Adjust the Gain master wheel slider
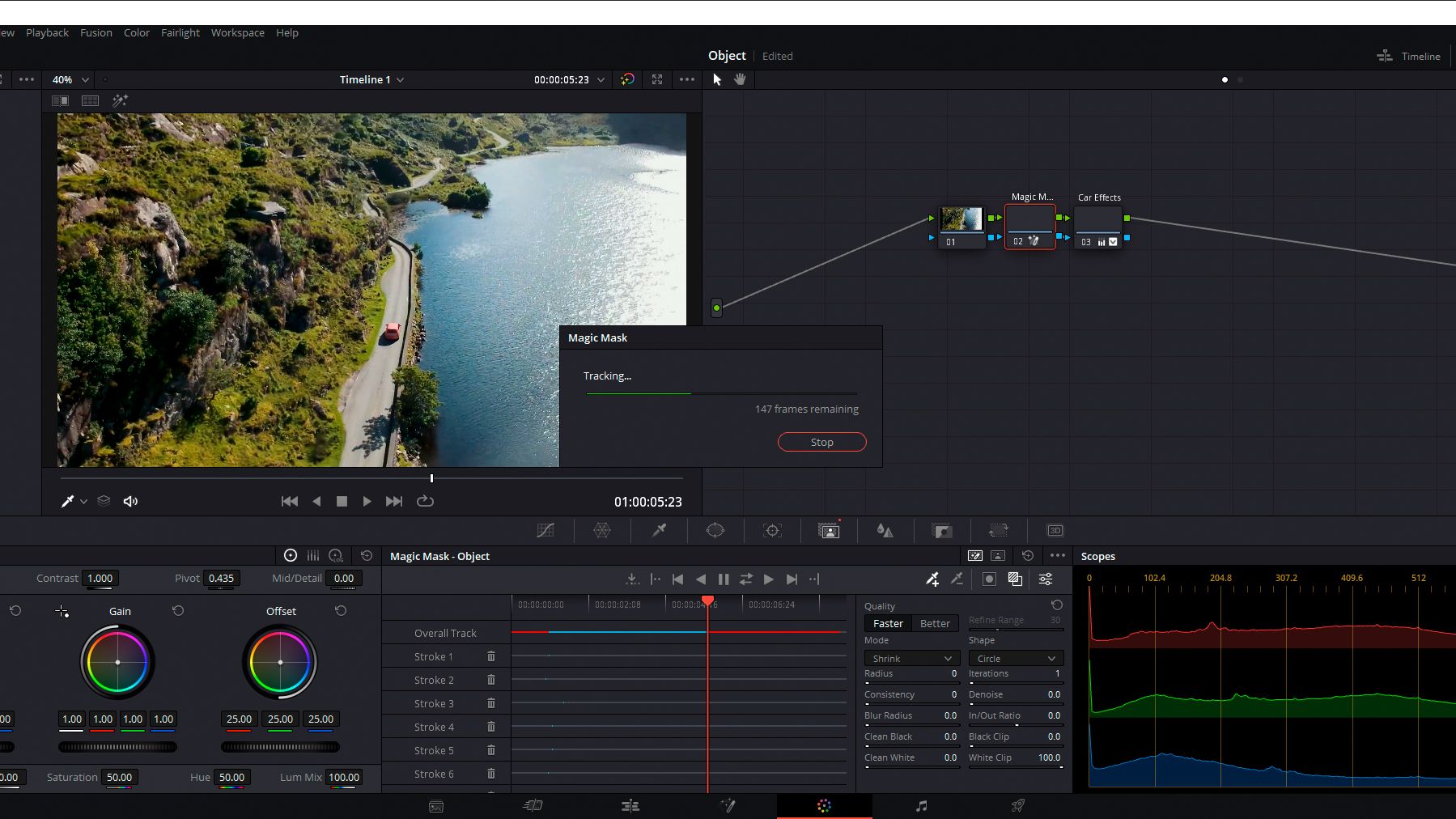1456x819 pixels. pyautogui.click(x=118, y=747)
